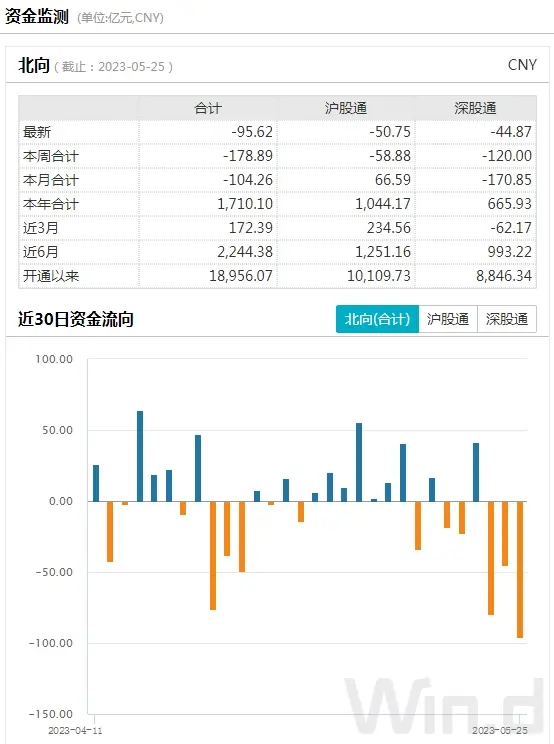Click the first blue bar for 2023-04-11
Screen dimensions: 554x744
pos(96,483)
